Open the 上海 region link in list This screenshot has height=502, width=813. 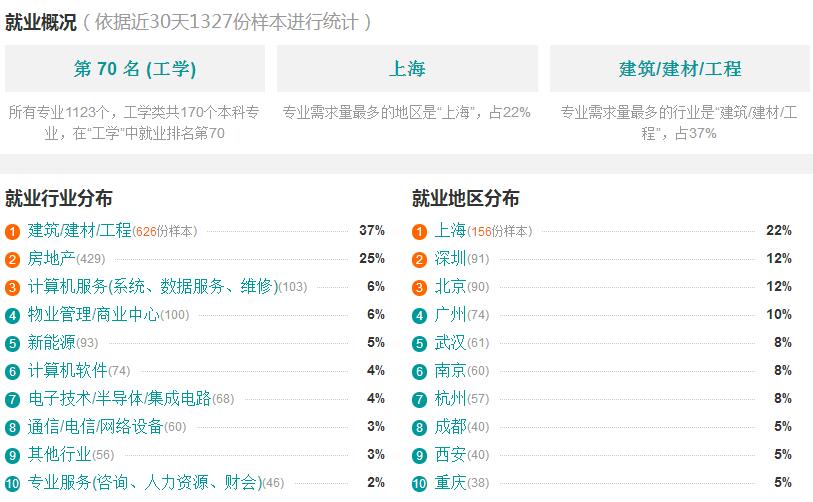[450, 231]
